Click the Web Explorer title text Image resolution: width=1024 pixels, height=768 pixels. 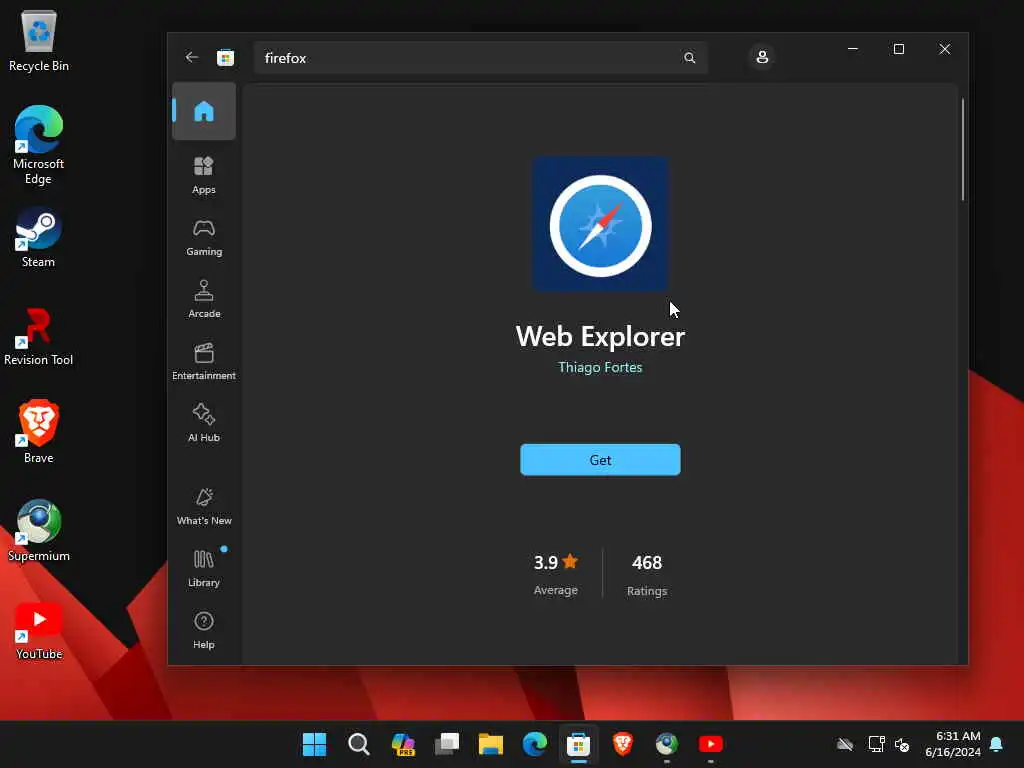click(x=600, y=336)
